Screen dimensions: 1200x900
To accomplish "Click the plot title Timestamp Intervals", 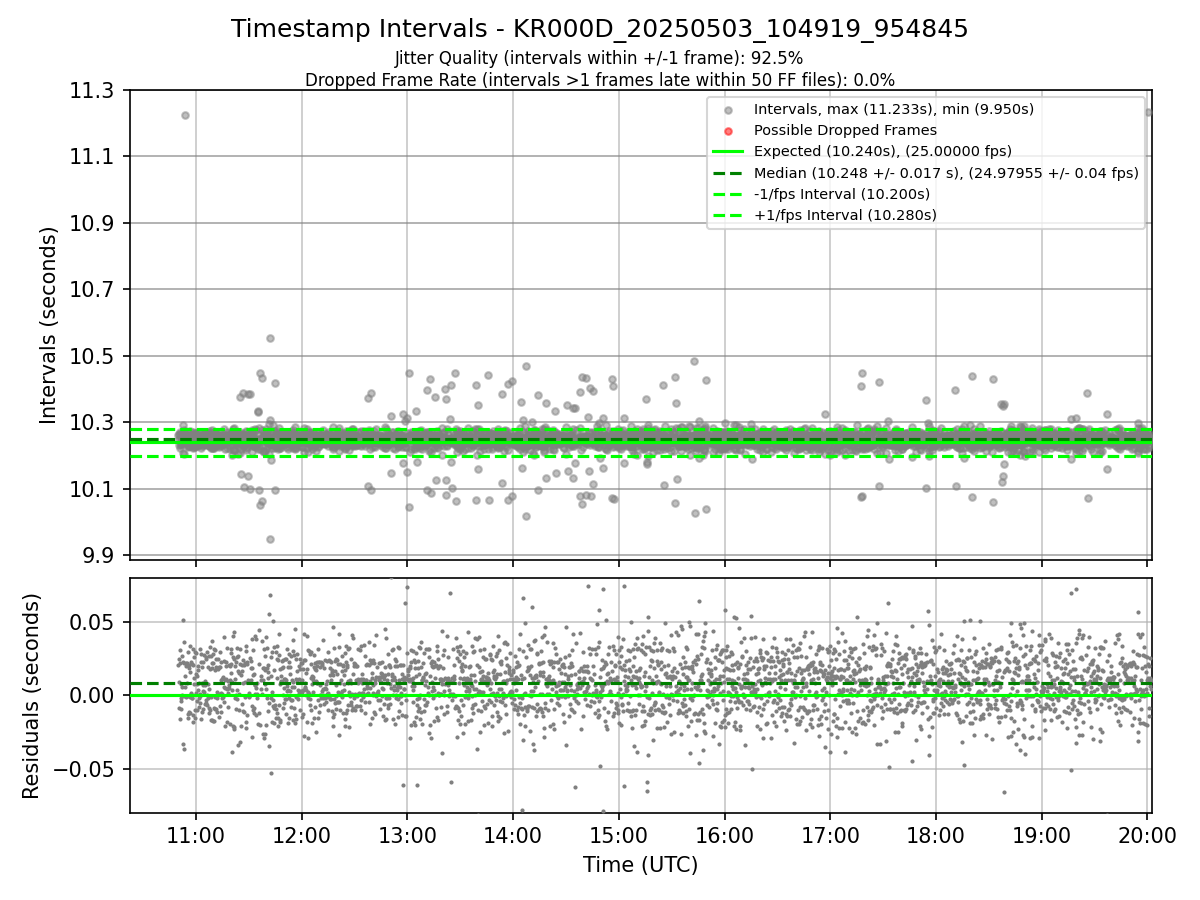I will [600, 29].
